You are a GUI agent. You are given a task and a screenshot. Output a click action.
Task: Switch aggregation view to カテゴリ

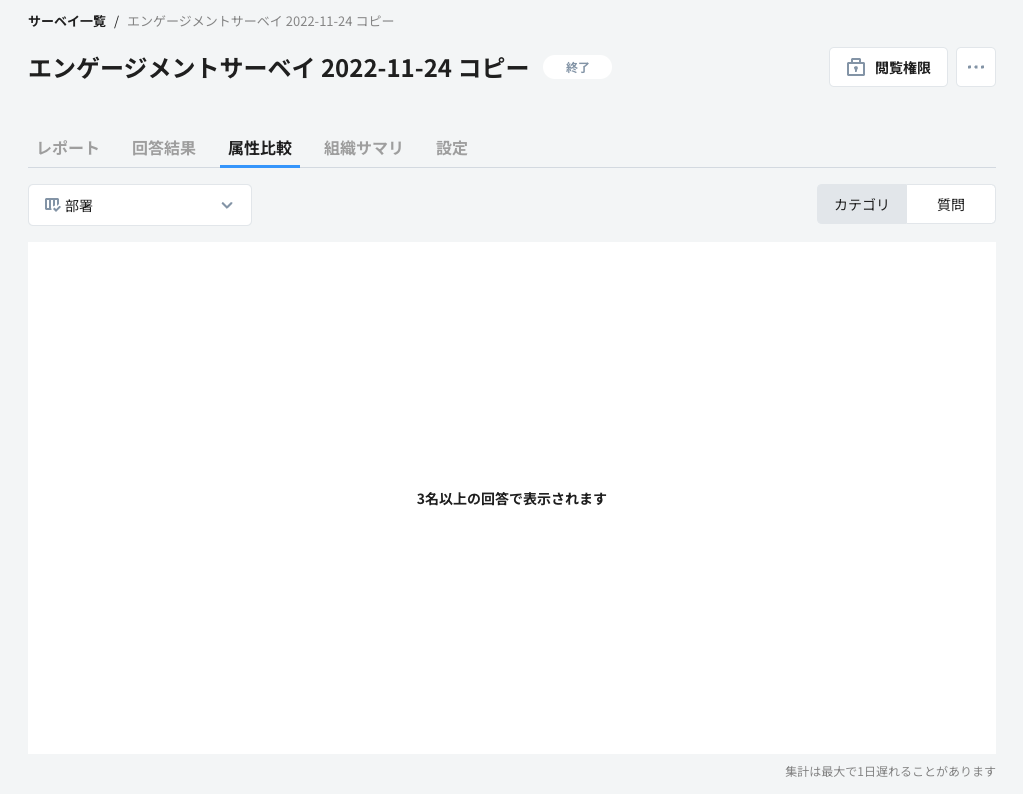(x=861, y=204)
